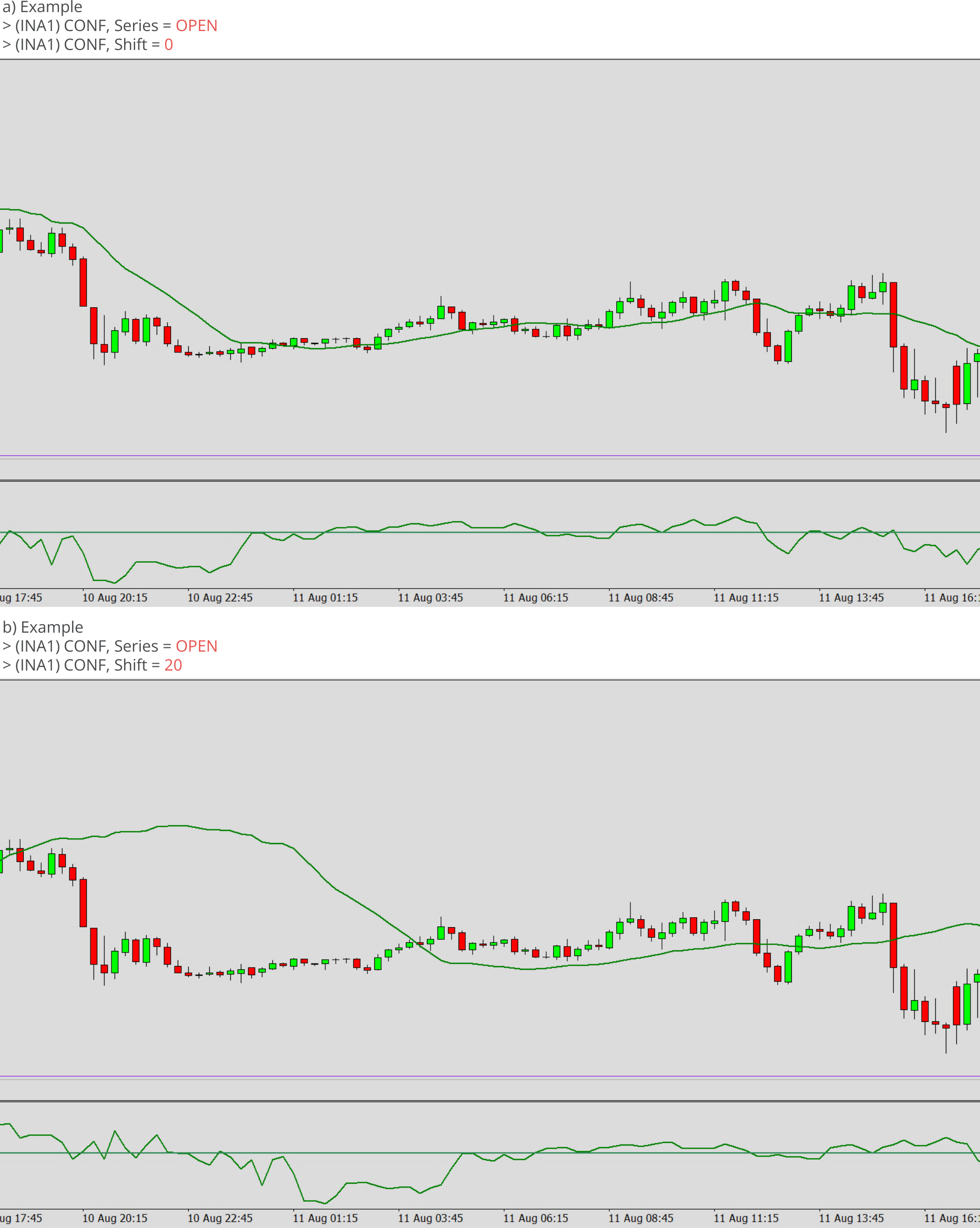Click '11 Aug 01:15' on example a's time axis
Viewport: 980px width, 1228px height.
[x=325, y=597]
